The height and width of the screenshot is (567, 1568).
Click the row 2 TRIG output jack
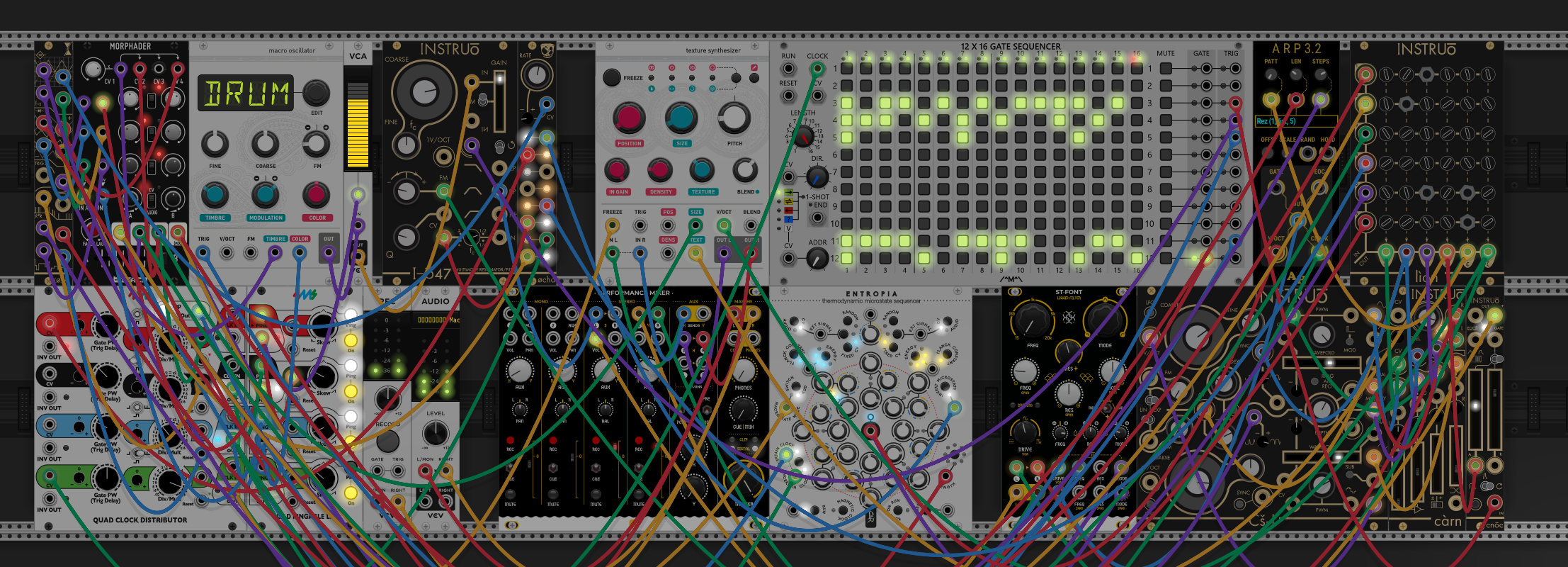coord(1235,86)
